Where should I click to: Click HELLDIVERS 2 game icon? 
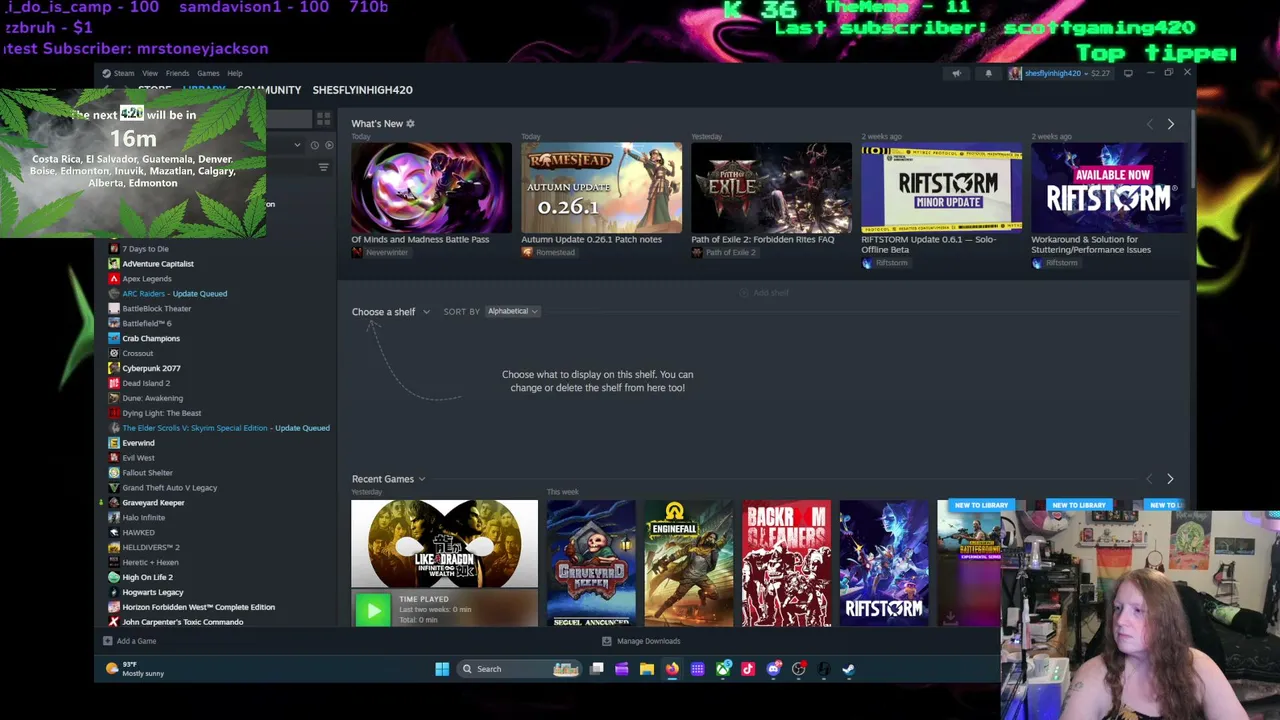point(114,548)
